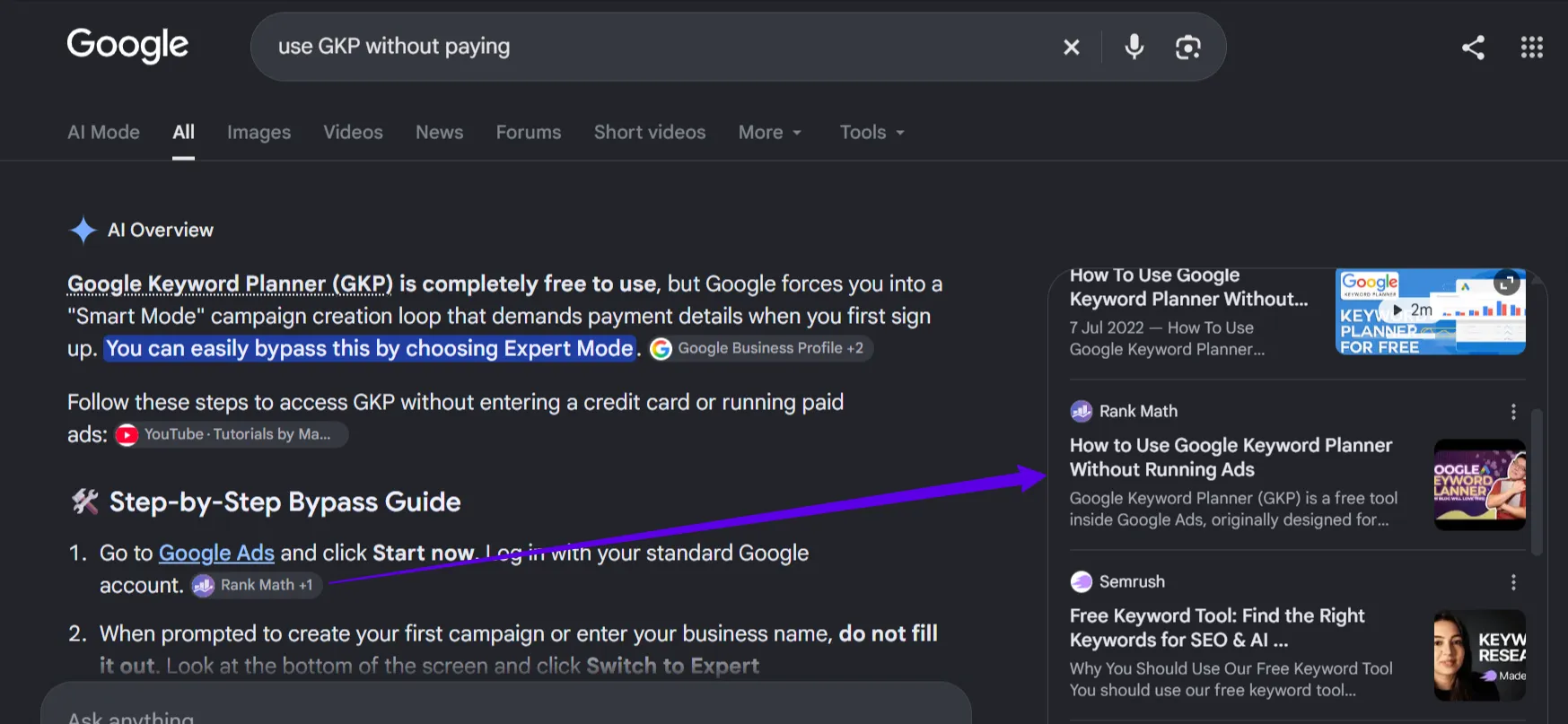Open 'Free Keyword Tool: Find the Right Keywords' result
The image size is (1568, 724).
pos(1217,627)
